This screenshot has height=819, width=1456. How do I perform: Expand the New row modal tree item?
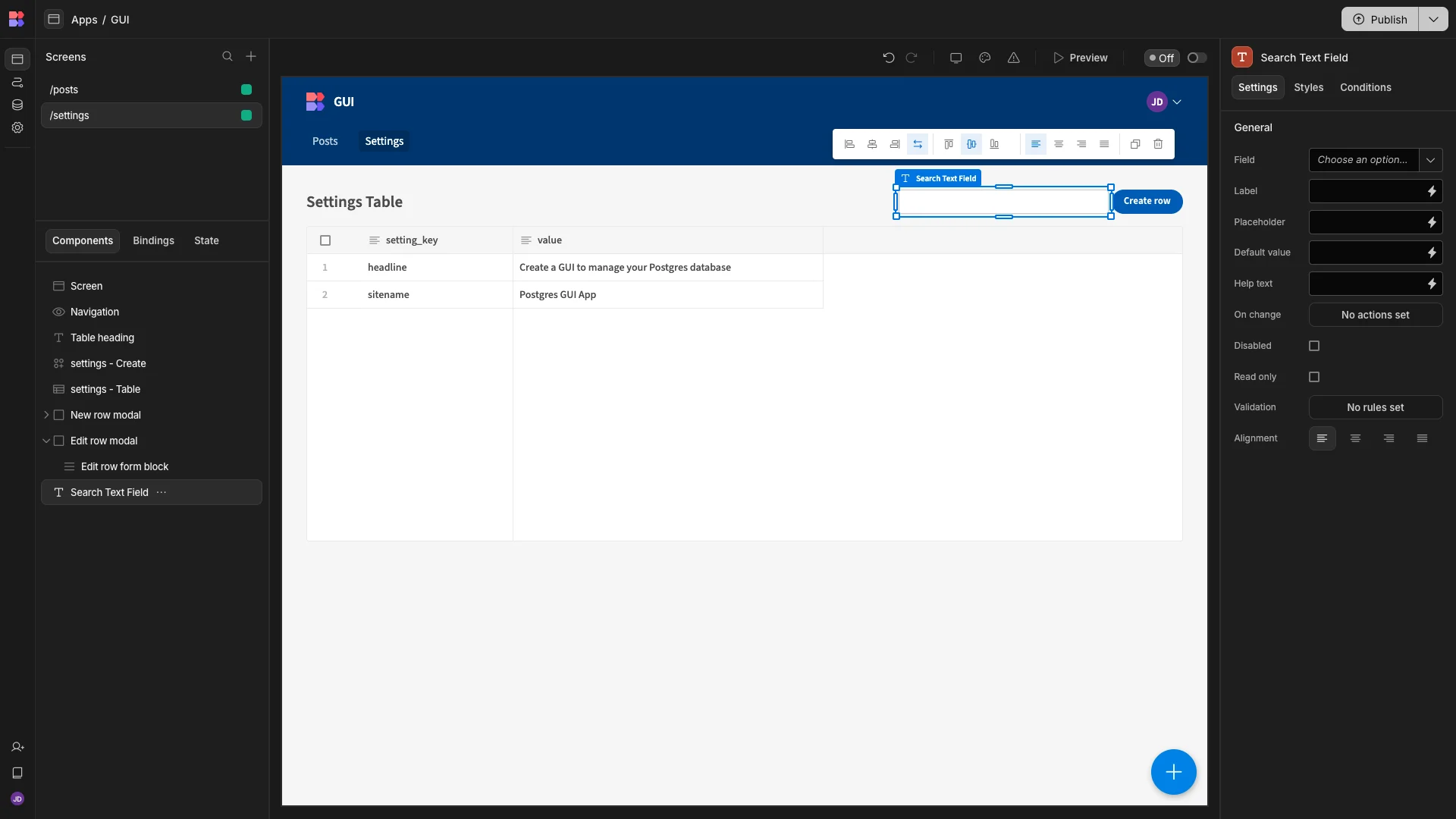point(46,415)
